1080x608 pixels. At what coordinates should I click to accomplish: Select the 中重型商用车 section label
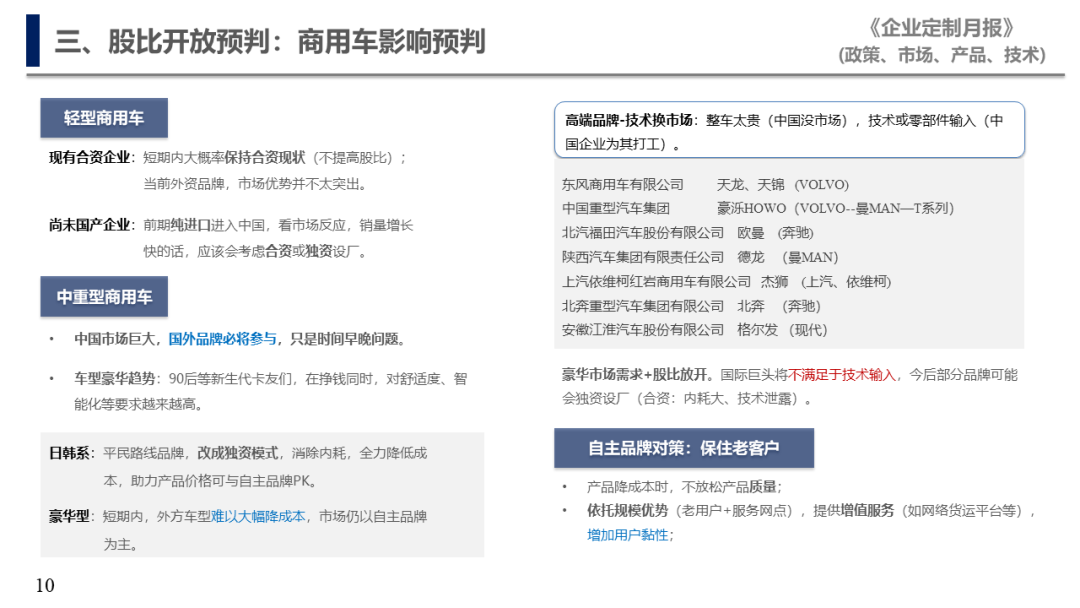[104, 297]
